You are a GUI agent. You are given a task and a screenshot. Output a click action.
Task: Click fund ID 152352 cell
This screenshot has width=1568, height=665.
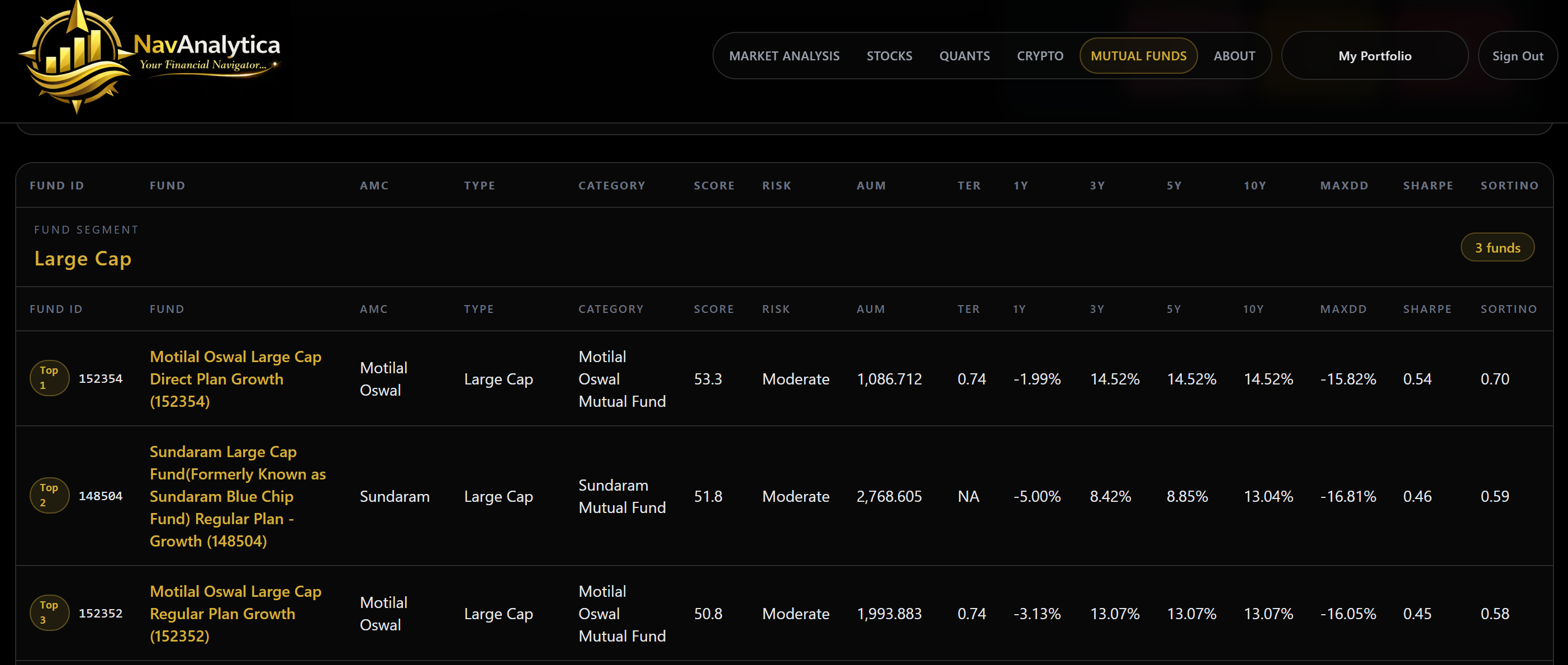101,613
